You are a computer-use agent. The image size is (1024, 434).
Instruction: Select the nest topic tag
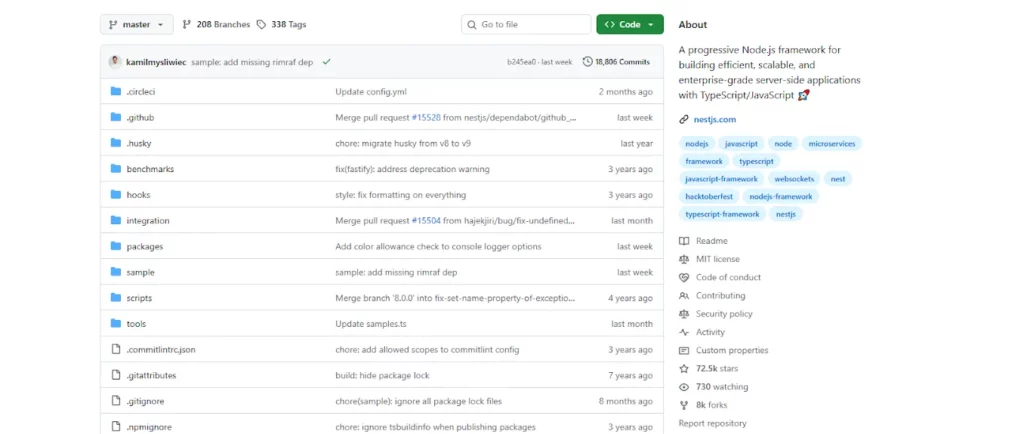coord(838,179)
